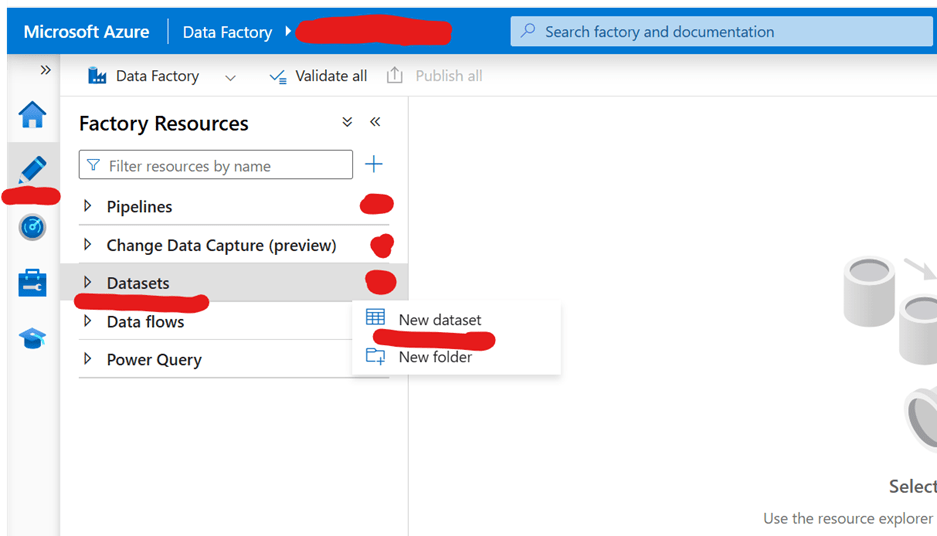The width and height of the screenshot is (937, 536).
Task: Choose New dataset from context menu
Action: tap(439, 320)
